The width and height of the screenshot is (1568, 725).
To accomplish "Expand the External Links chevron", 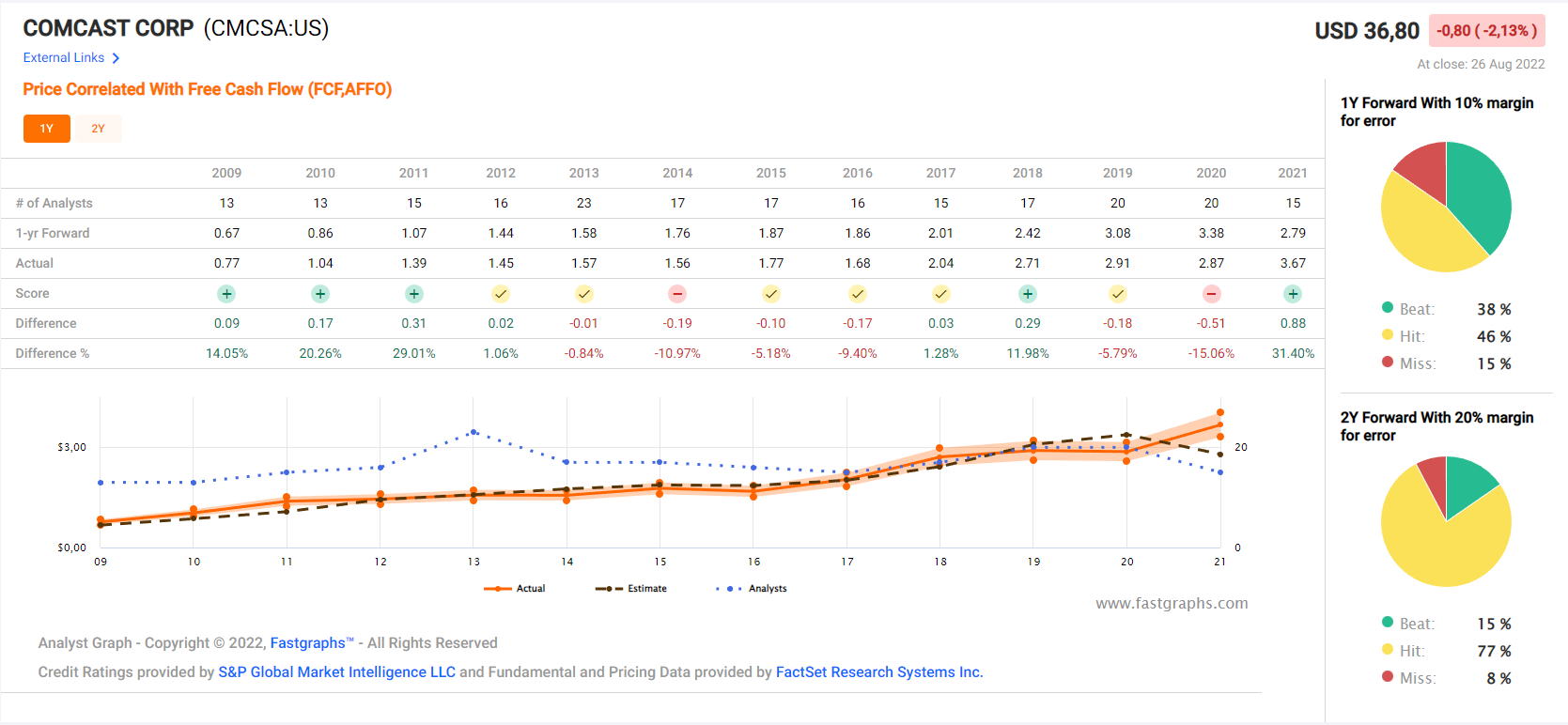I will click(116, 58).
